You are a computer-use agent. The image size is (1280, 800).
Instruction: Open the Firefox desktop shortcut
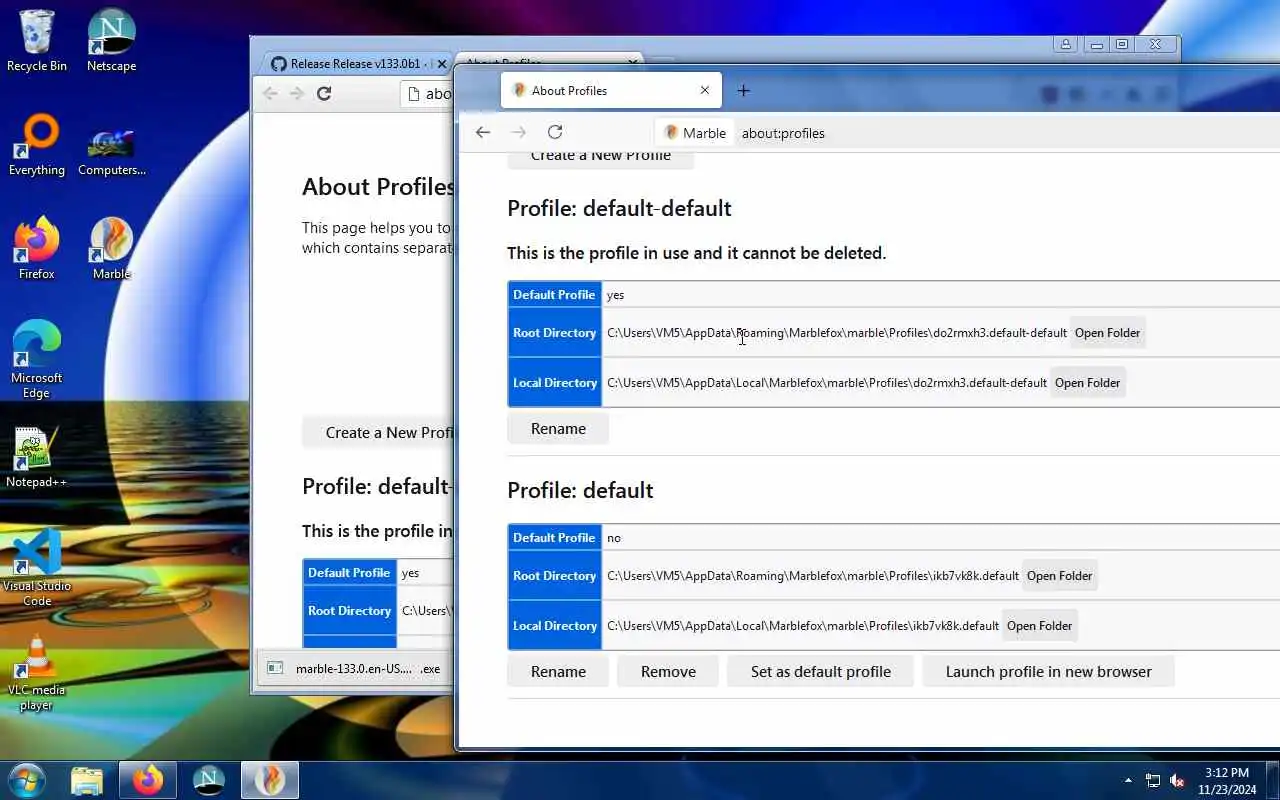coord(37,249)
